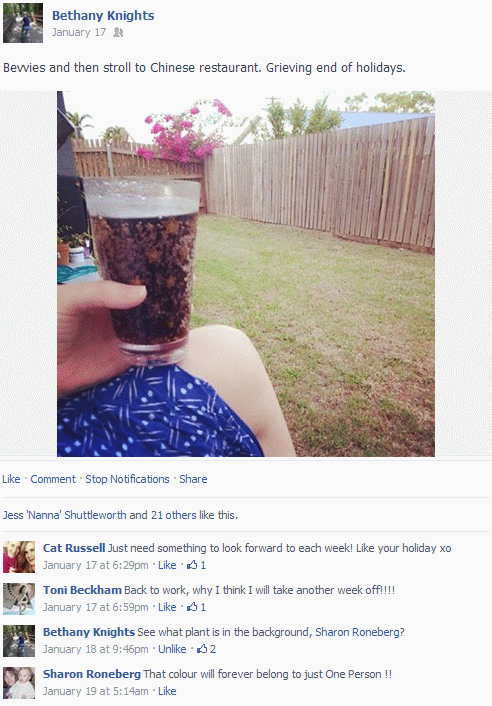Share this post

(193, 479)
